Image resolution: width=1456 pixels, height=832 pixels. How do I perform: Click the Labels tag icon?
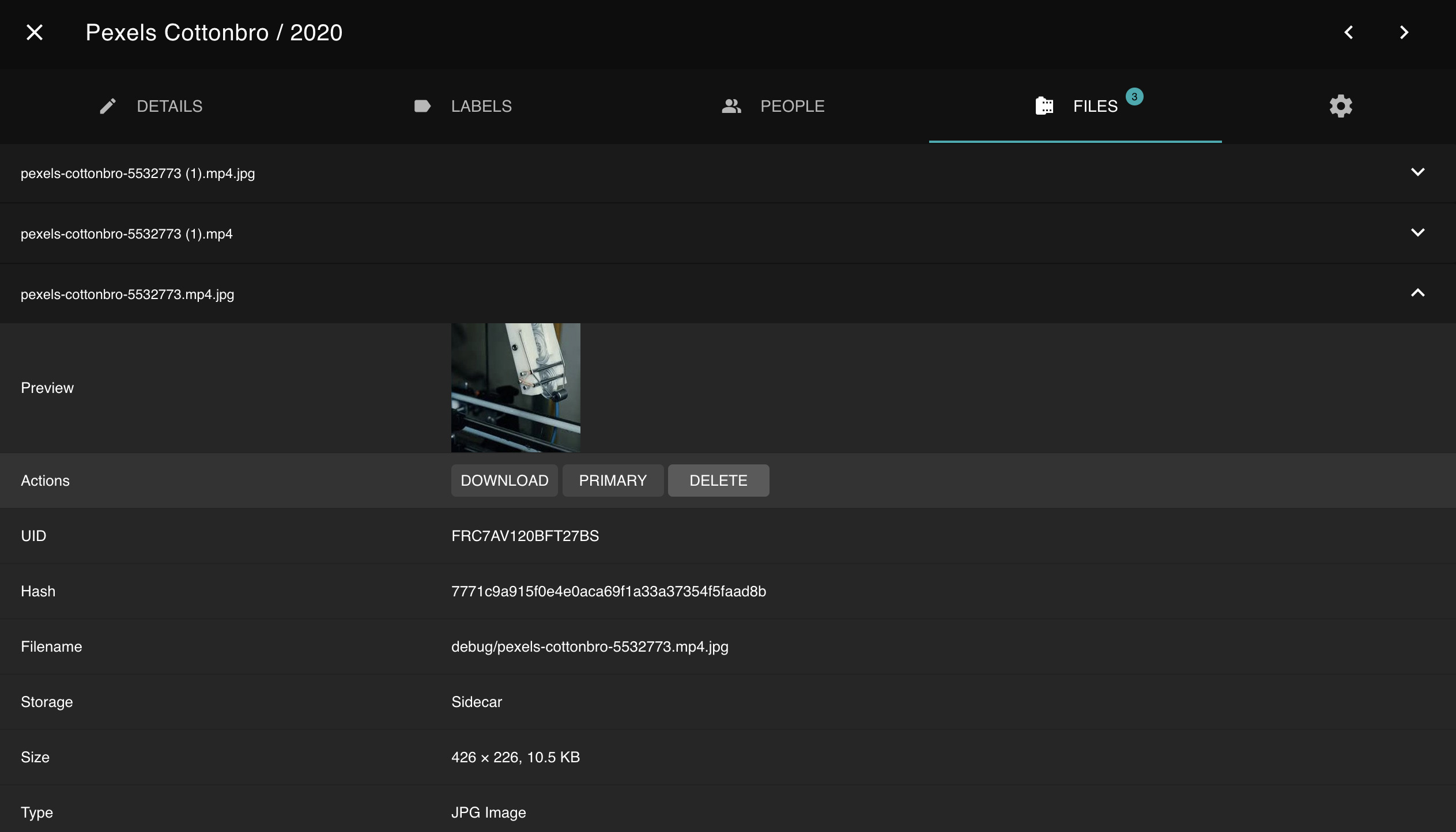point(421,106)
